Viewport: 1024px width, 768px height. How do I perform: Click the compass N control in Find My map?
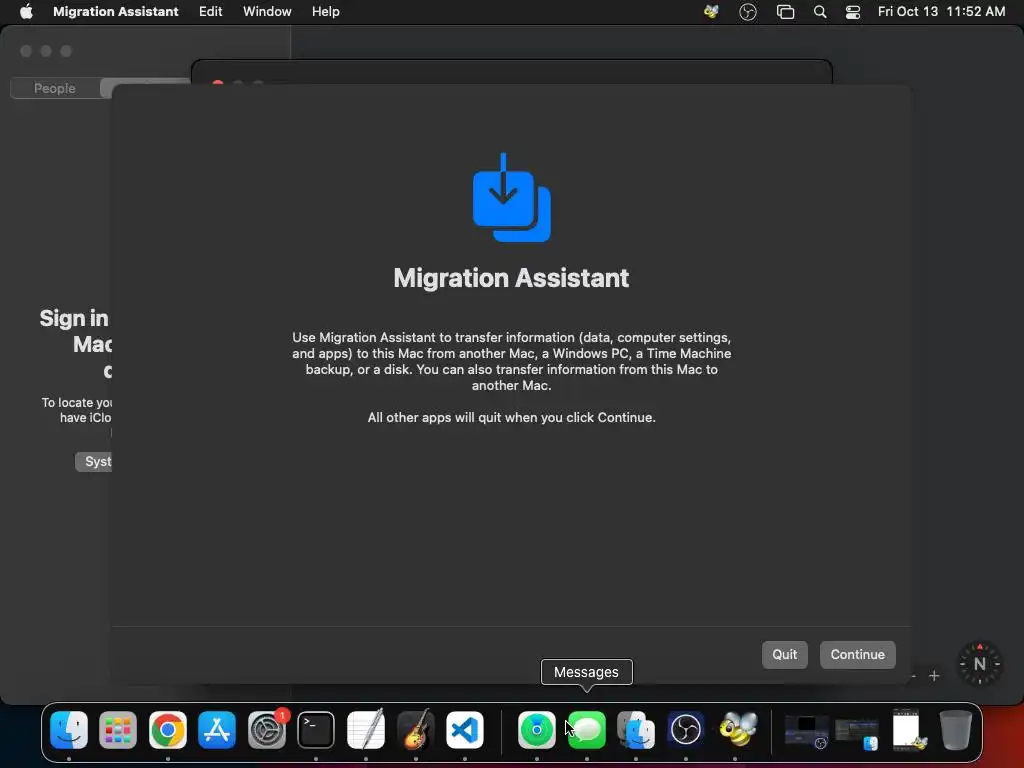tap(980, 664)
